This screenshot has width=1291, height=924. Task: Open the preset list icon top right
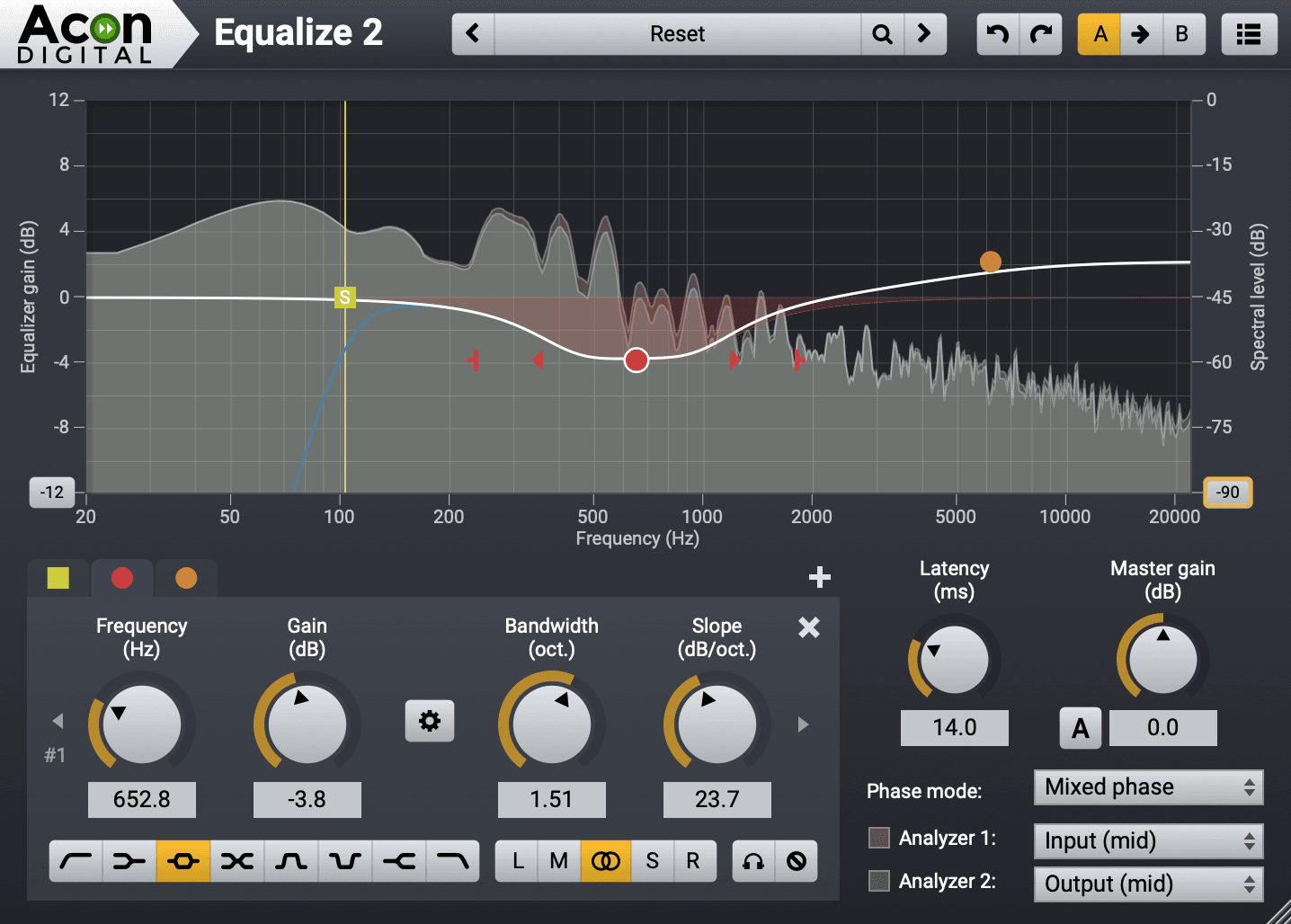tap(1249, 33)
